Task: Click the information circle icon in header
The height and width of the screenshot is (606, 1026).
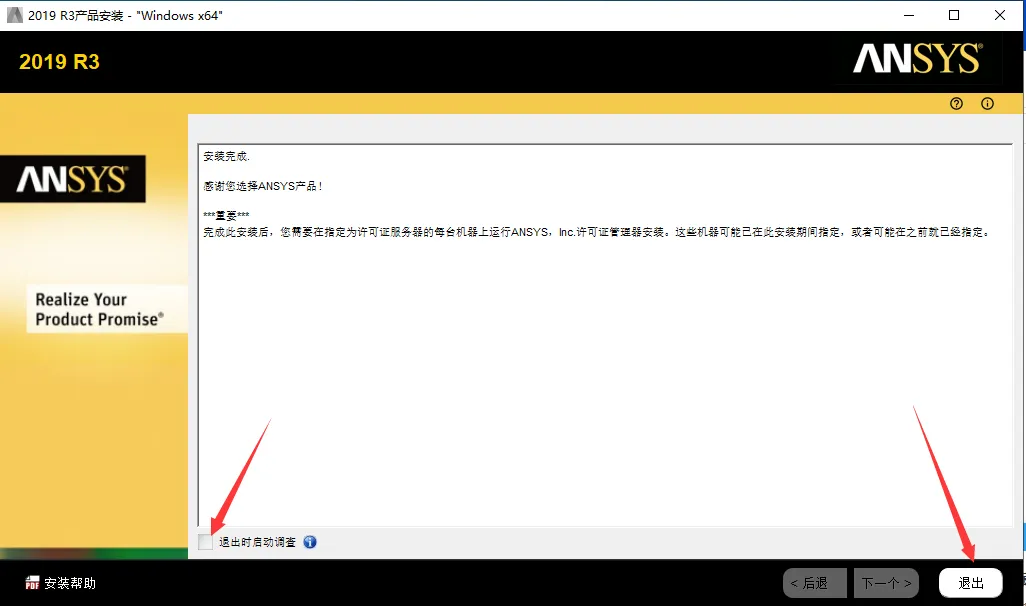Action: pyautogui.click(x=987, y=103)
